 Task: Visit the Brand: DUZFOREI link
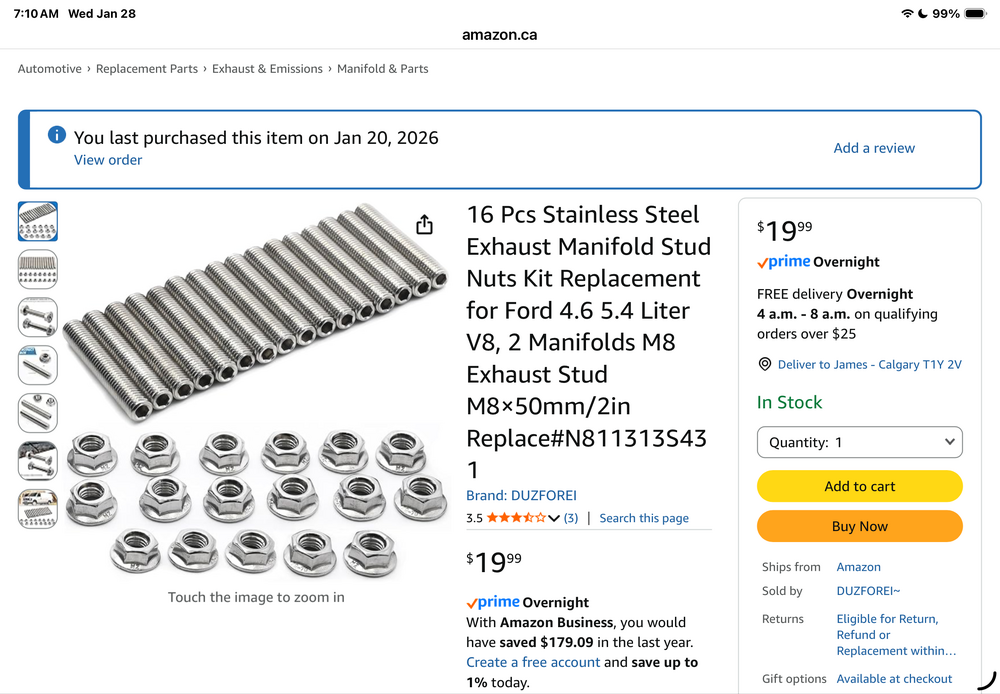click(521, 496)
